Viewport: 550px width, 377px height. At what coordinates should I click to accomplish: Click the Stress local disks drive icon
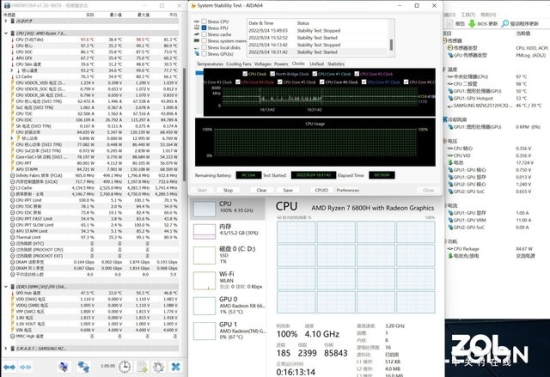(196, 47)
